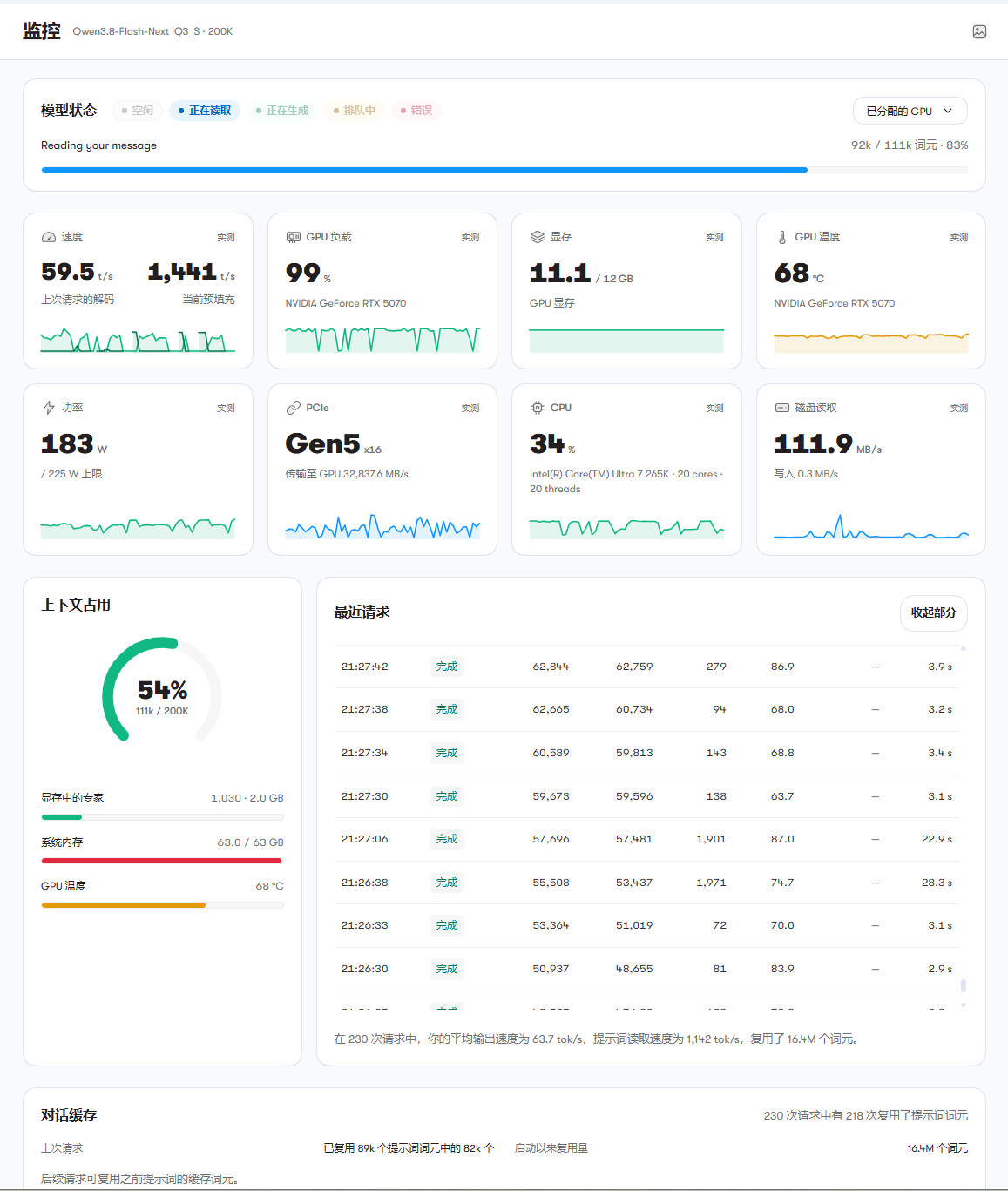Click the 21:26:30 request timestamp

(364, 969)
